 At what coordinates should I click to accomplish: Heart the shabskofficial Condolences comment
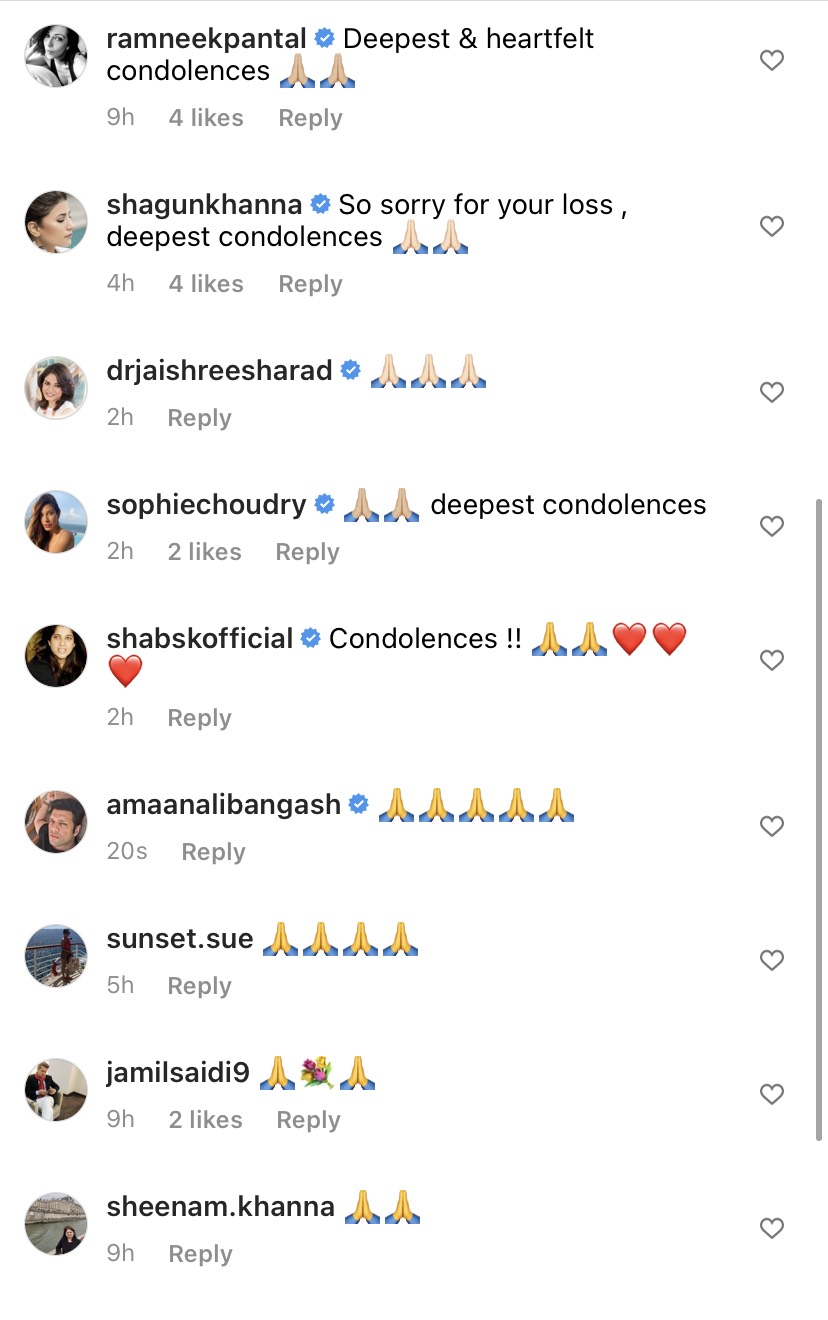[x=771, y=661]
